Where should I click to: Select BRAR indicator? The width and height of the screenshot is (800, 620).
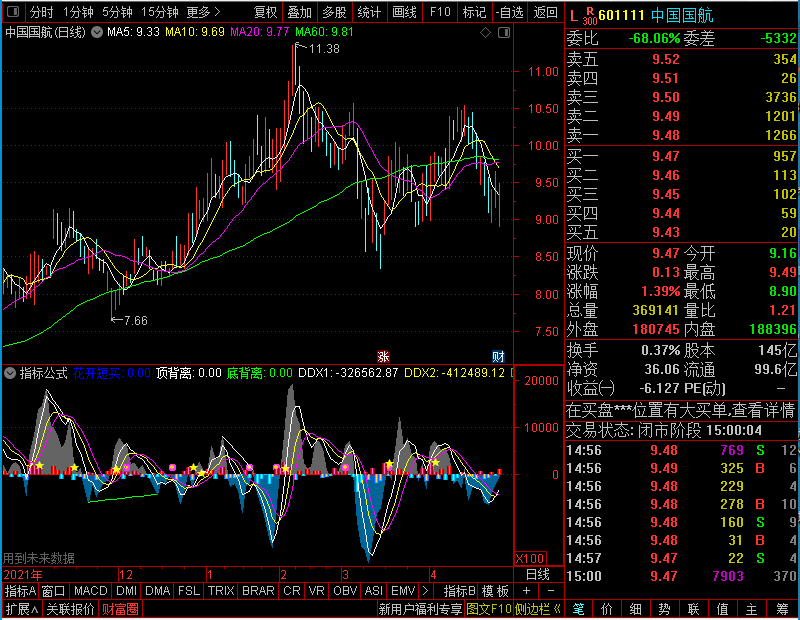tap(258, 591)
